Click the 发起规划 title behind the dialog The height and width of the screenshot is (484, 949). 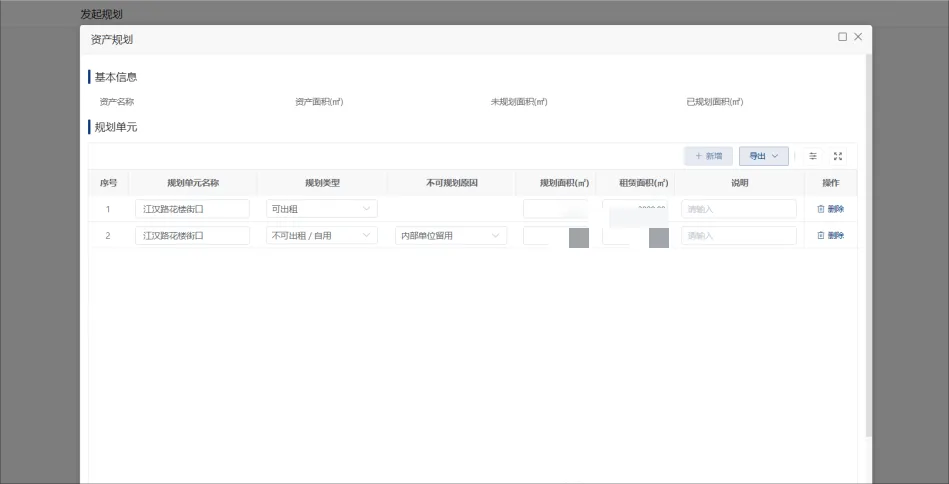pos(102,14)
